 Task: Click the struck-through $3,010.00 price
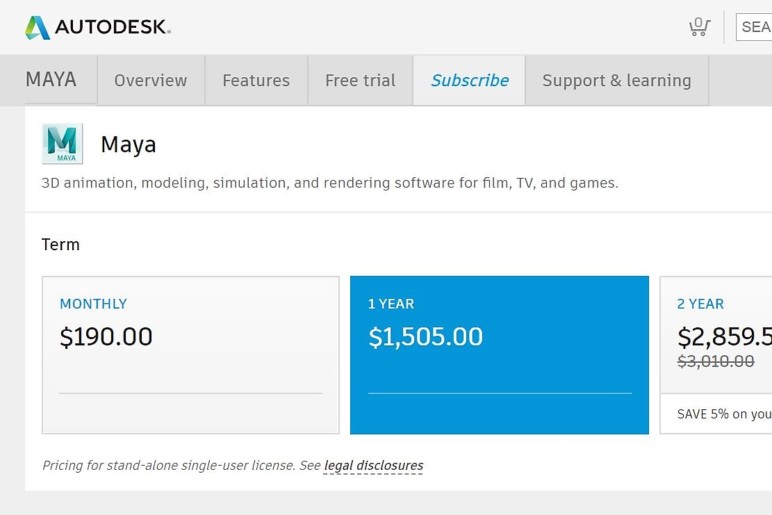click(x=715, y=362)
